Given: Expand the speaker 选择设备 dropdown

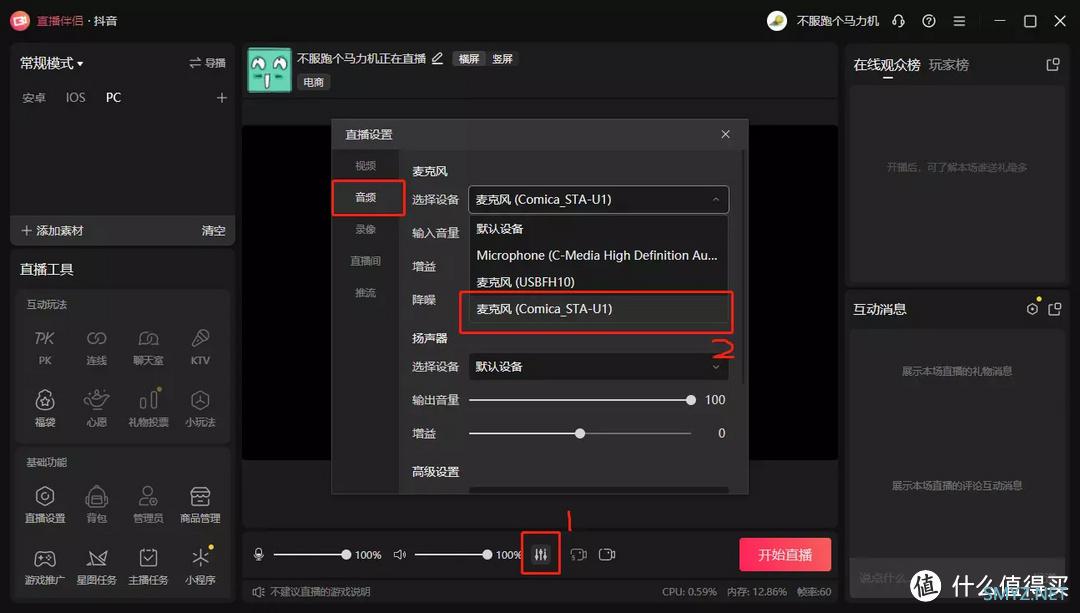Looking at the screenshot, I should 599,366.
